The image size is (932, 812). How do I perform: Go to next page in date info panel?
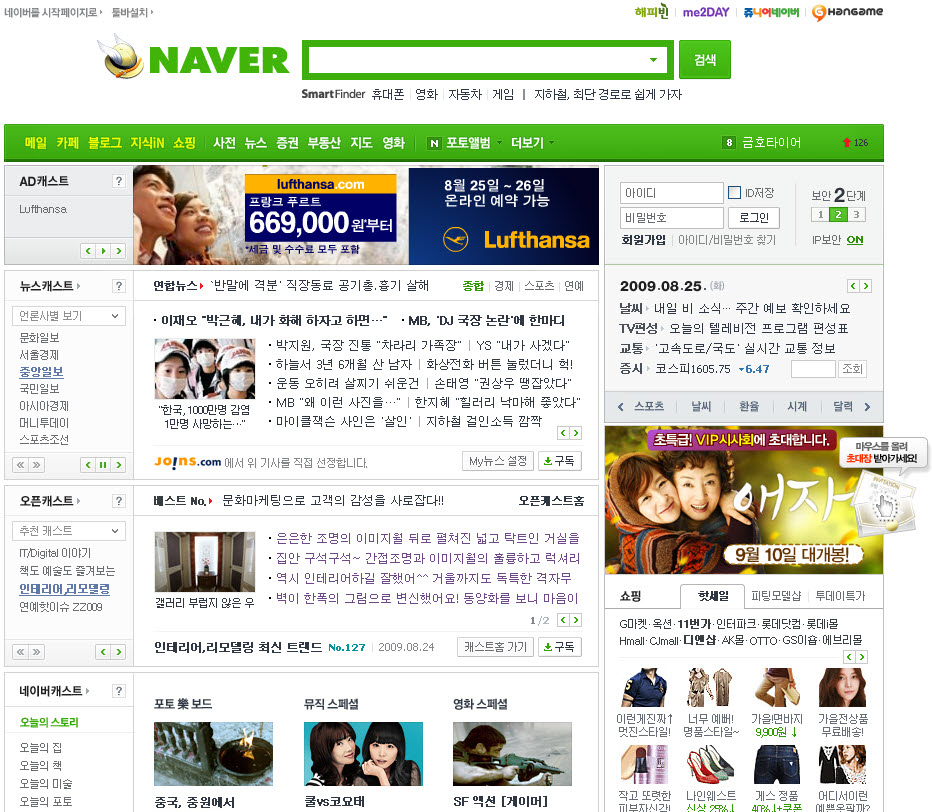click(866, 286)
